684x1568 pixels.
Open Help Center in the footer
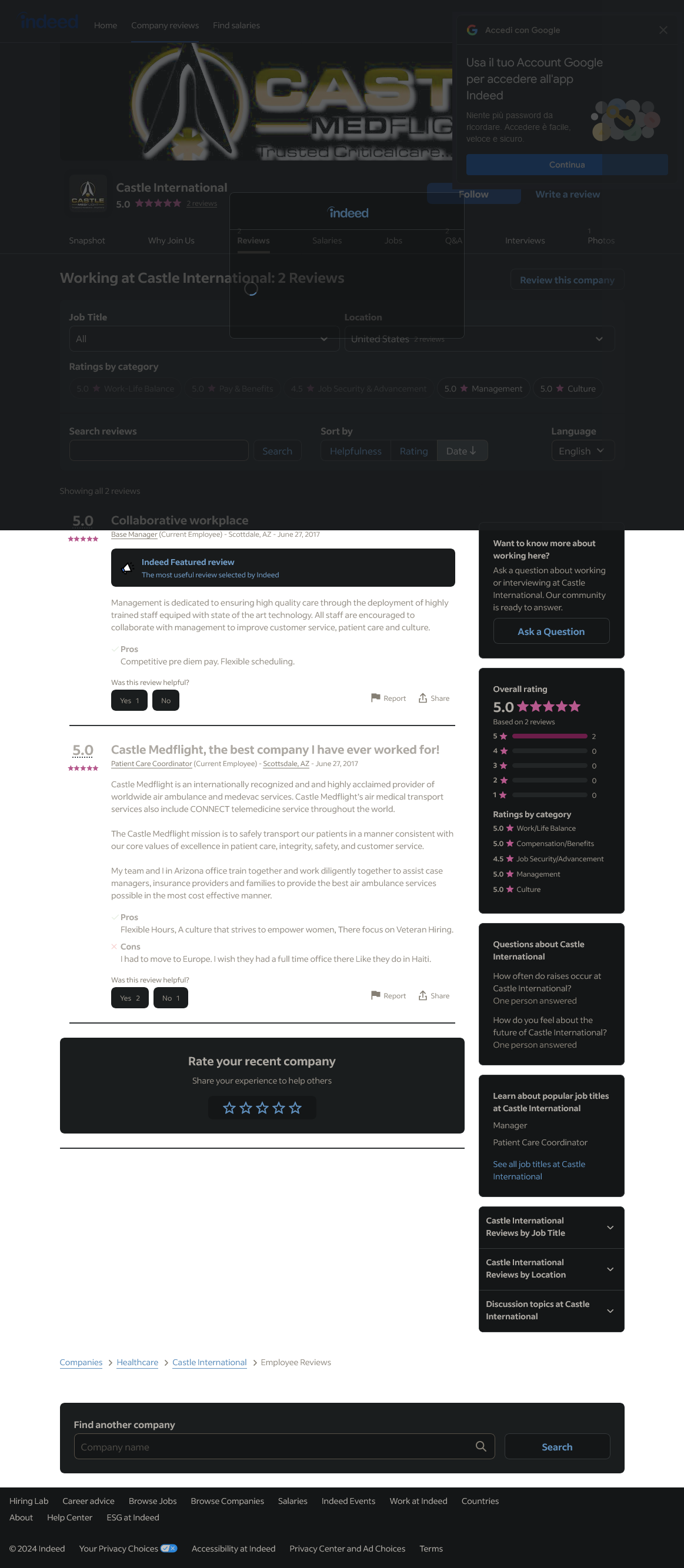(x=69, y=1517)
